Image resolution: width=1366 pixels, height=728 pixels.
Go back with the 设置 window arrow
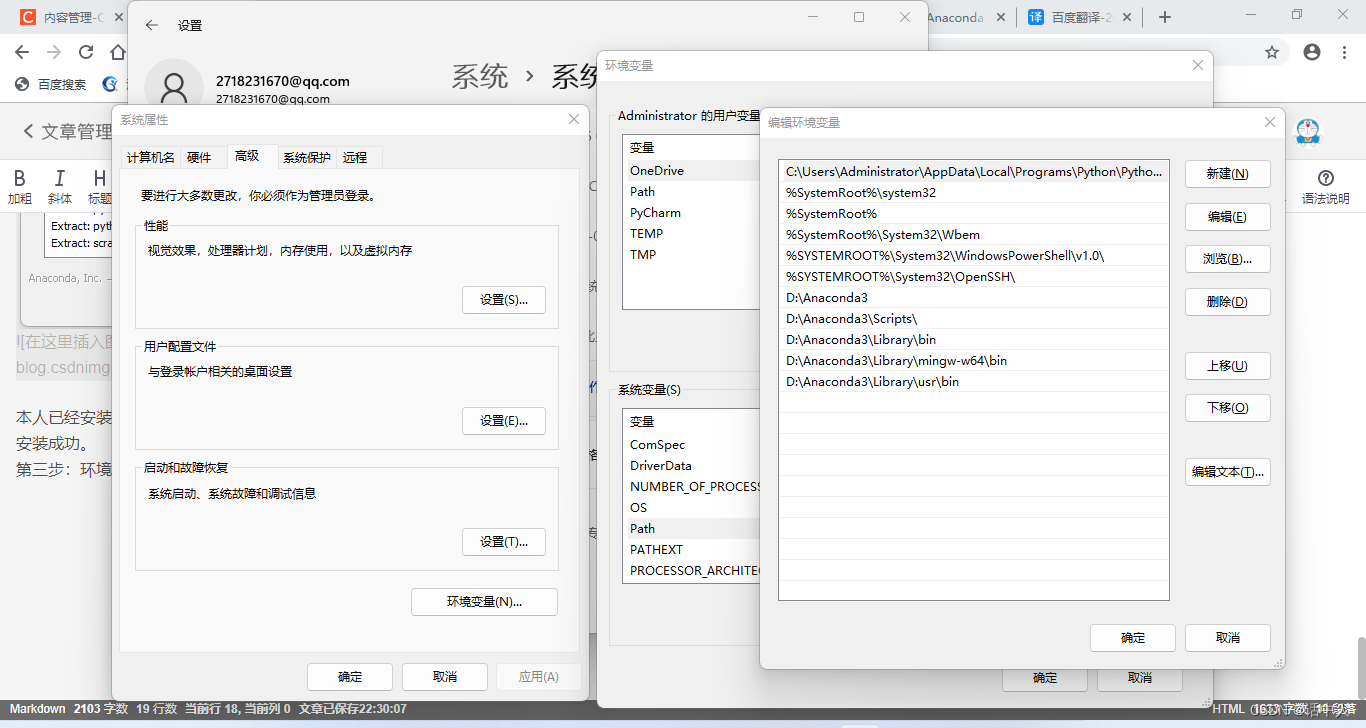[x=152, y=26]
